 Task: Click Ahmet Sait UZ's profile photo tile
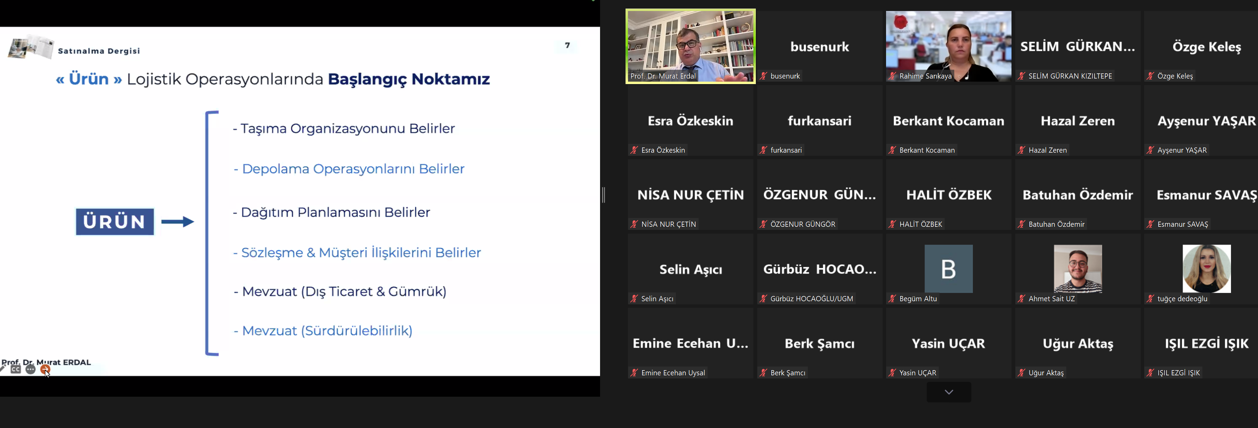pos(1077,267)
